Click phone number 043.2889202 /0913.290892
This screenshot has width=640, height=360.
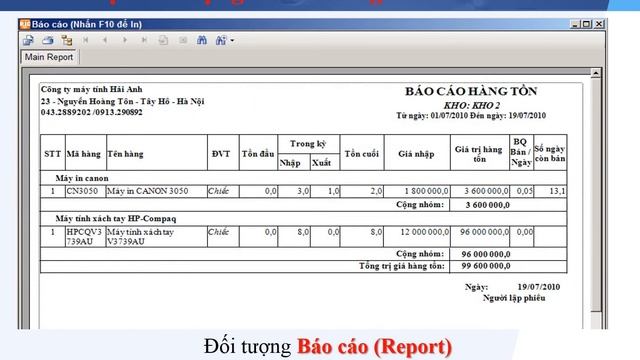point(92,112)
